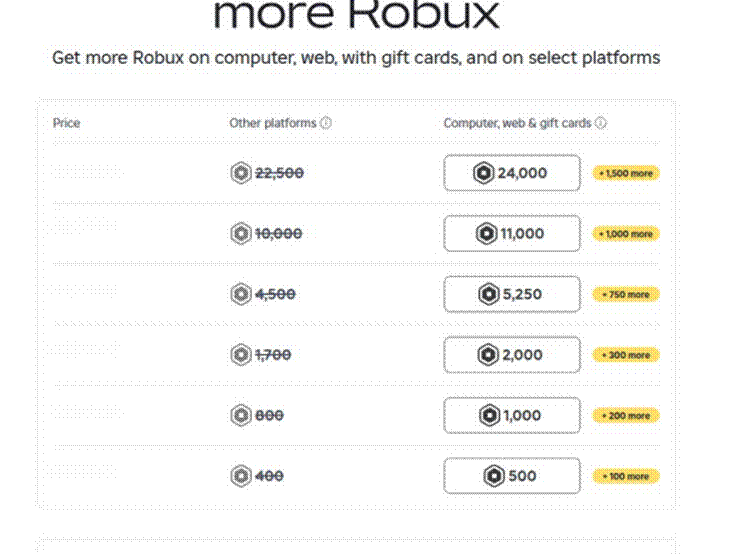Screen dimensions: 752x555
Task: Click Robux icon beside crossed-out 22,500
Action: pos(241,173)
